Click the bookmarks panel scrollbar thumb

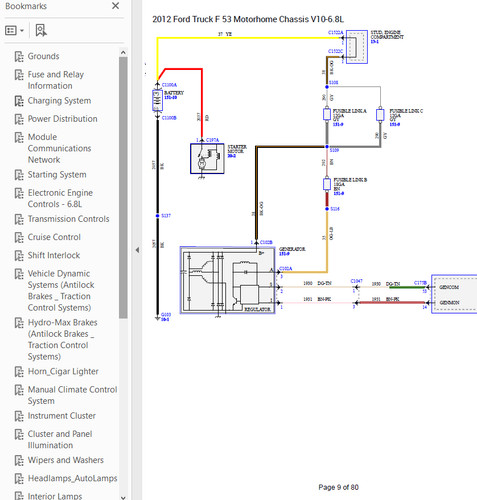pyautogui.click(x=123, y=188)
